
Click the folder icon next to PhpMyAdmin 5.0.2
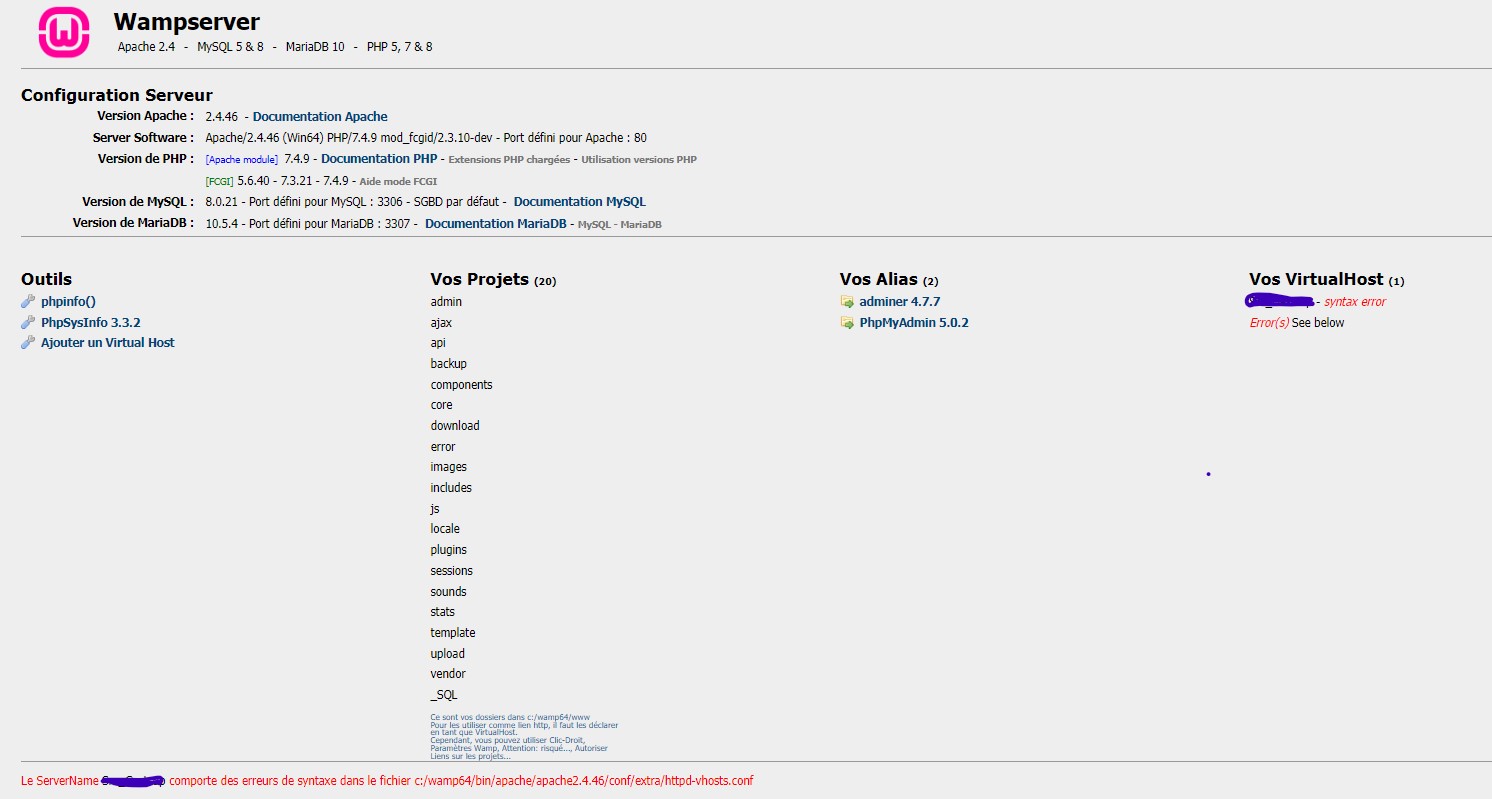tap(847, 323)
